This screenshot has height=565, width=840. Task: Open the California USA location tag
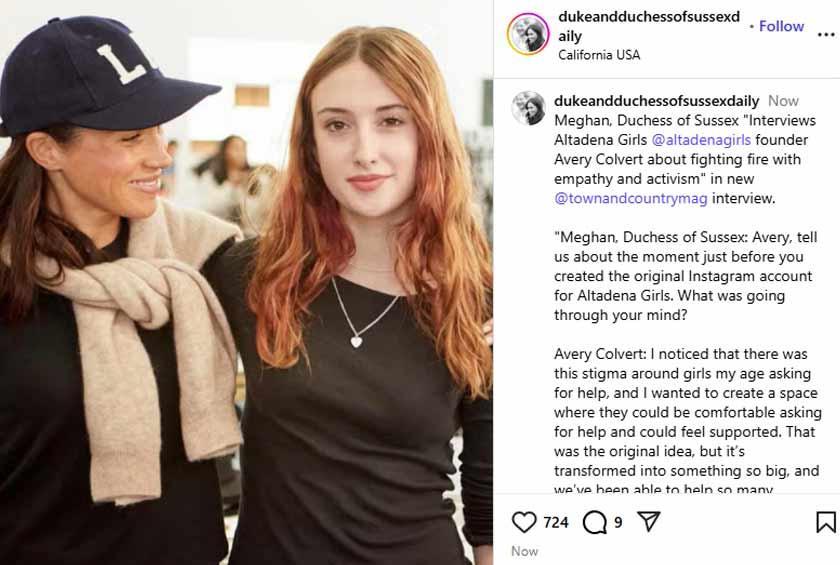(x=599, y=55)
